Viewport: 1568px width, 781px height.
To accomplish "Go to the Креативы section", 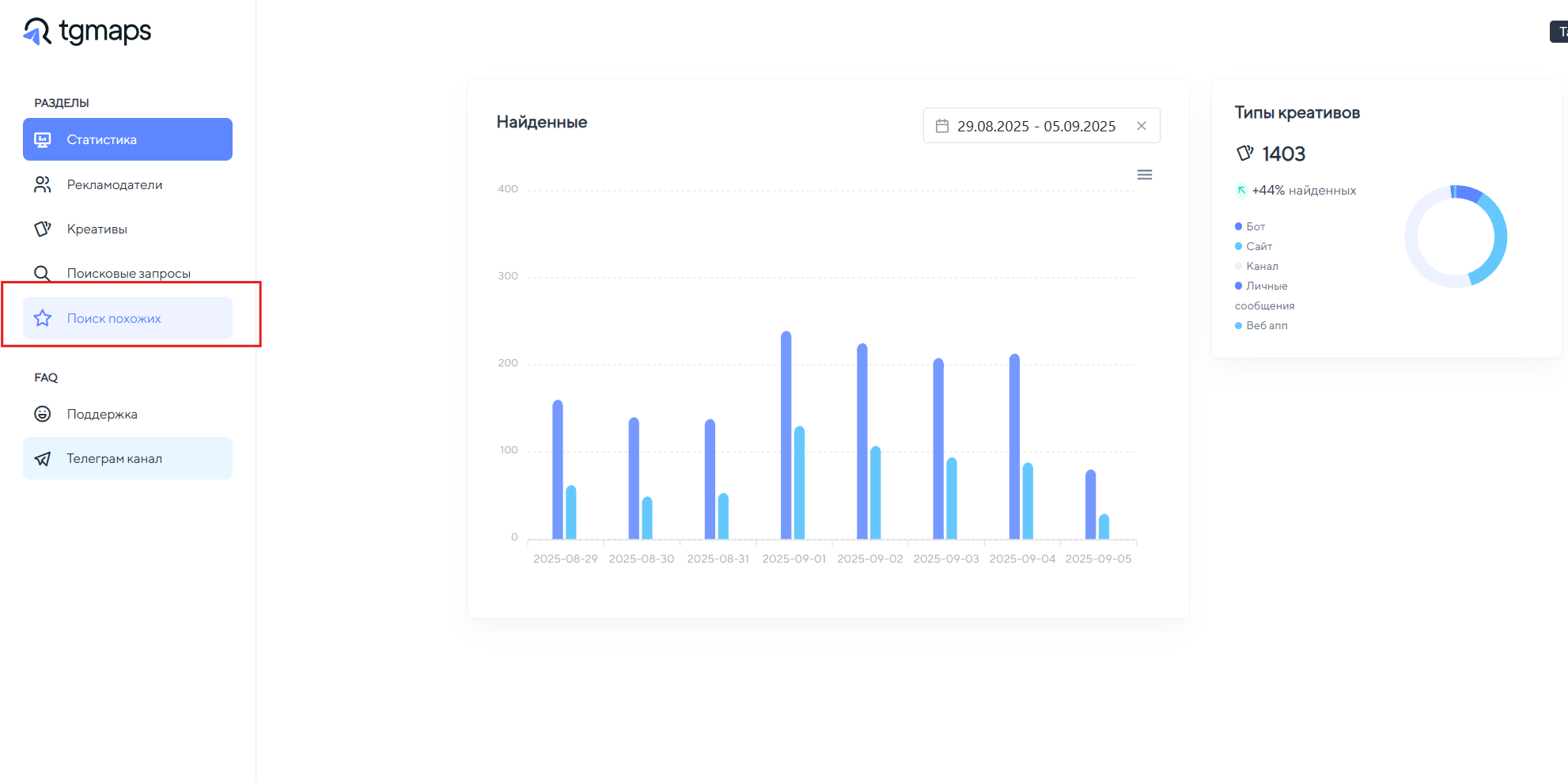I will (x=97, y=229).
